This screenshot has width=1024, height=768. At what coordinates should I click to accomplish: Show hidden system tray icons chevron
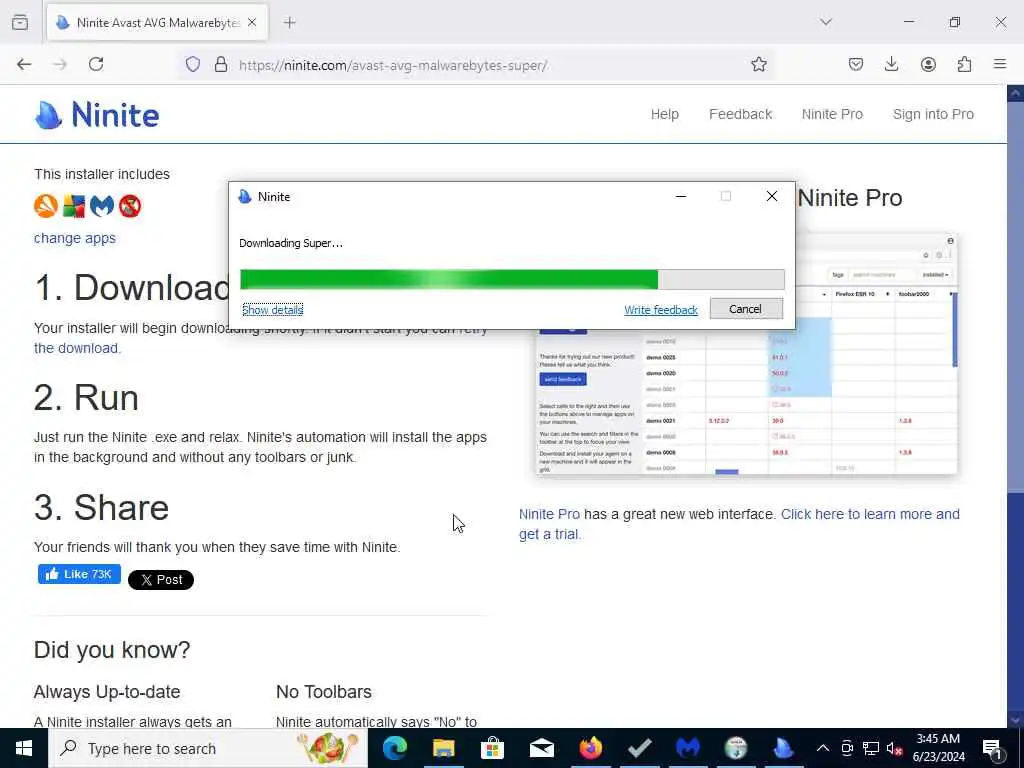(823, 748)
